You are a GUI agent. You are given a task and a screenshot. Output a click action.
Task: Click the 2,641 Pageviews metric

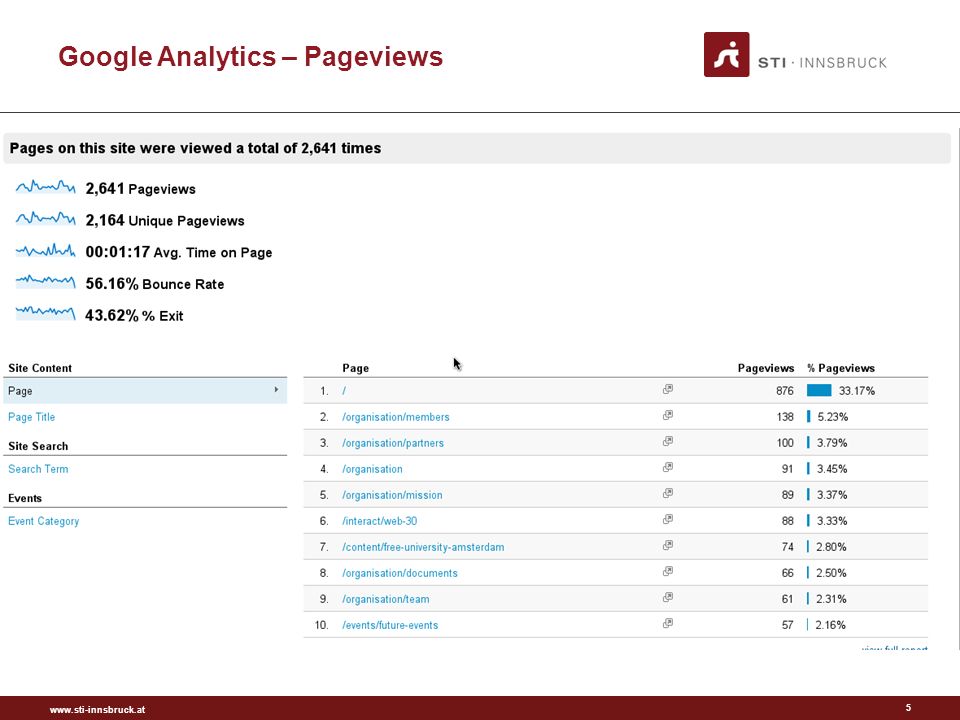point(140,189)
